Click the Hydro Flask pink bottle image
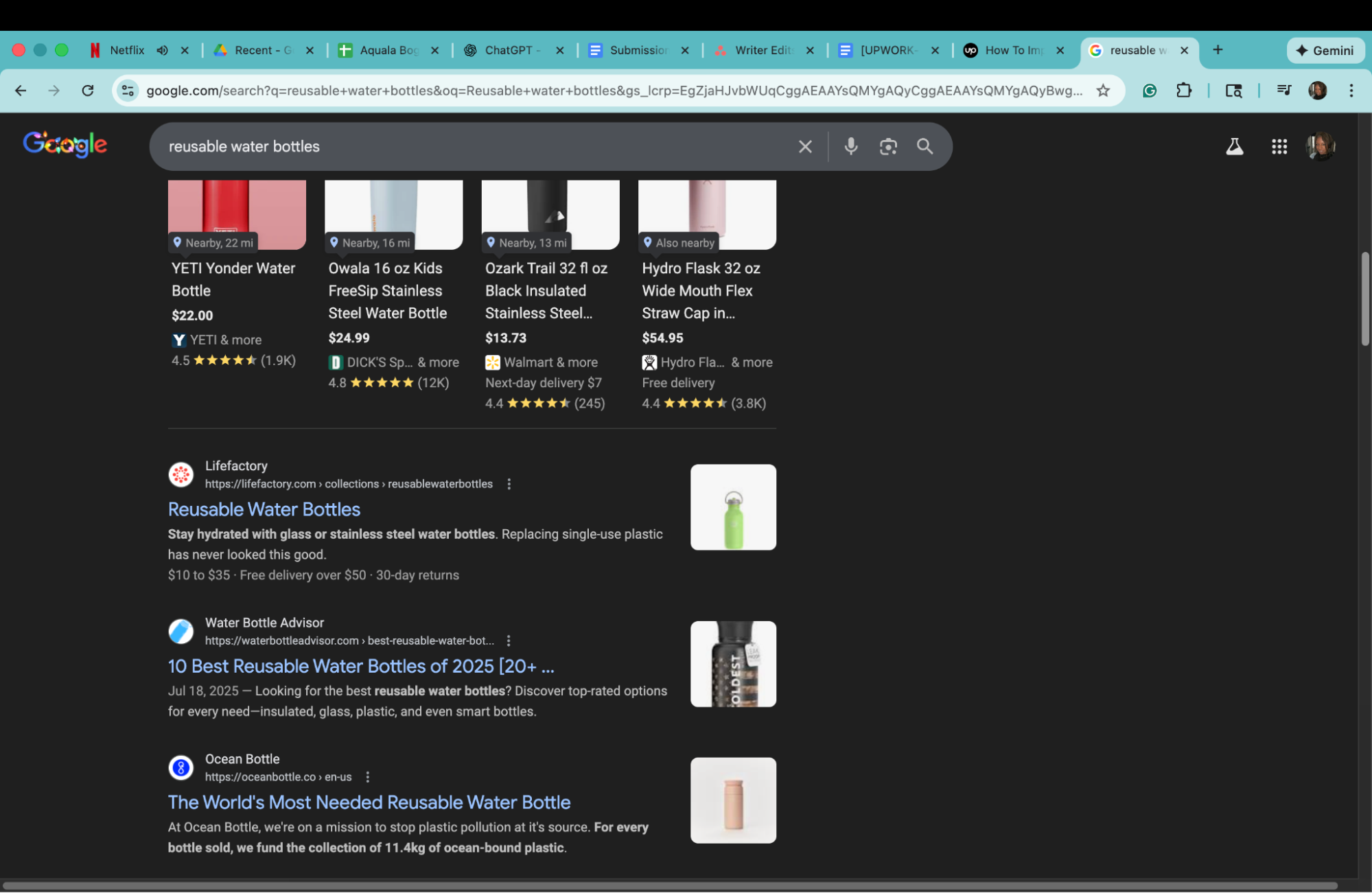Image resolution: width=1372 pixels, height=893 pixels. coord(707,215)
